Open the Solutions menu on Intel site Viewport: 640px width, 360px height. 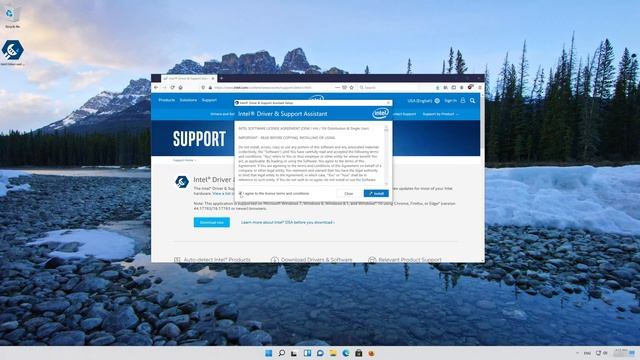(188, 100)
